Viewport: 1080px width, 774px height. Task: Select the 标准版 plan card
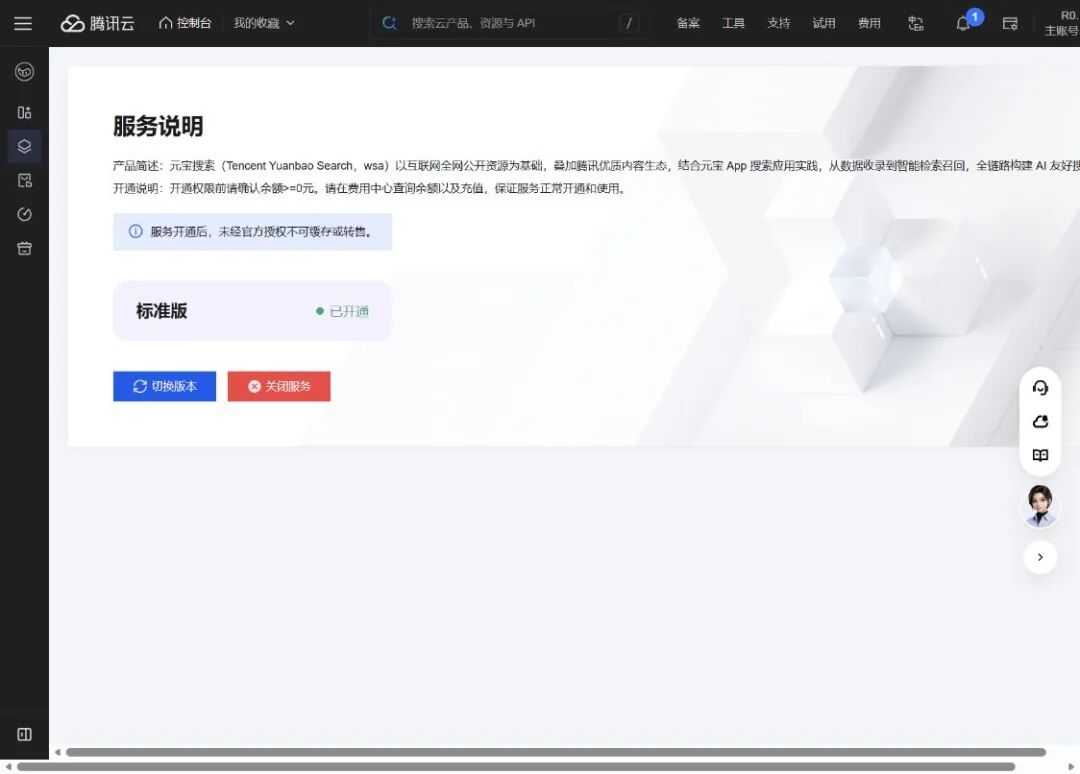click(x=252, y=311)
